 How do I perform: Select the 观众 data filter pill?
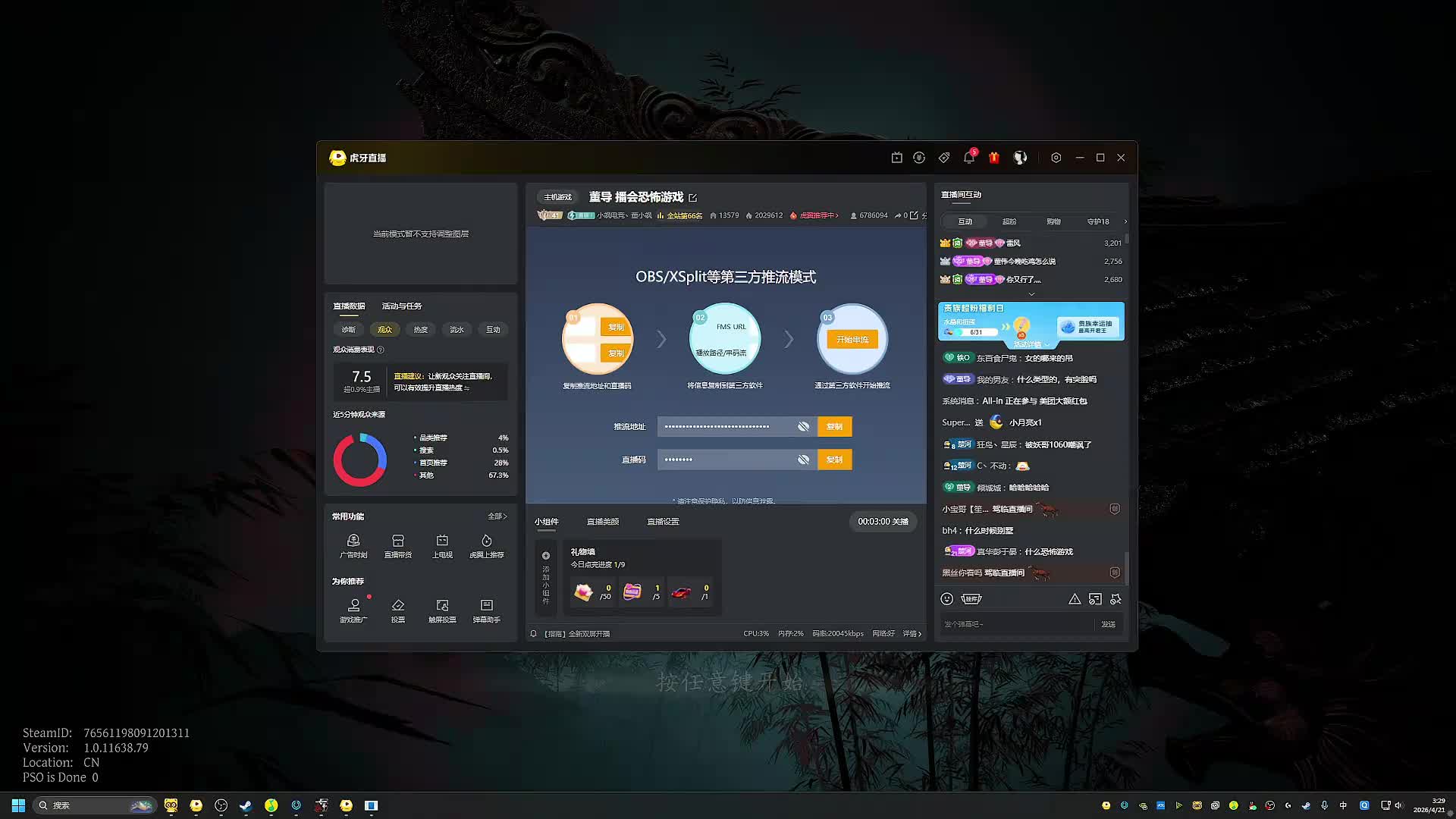click(384, 330)
